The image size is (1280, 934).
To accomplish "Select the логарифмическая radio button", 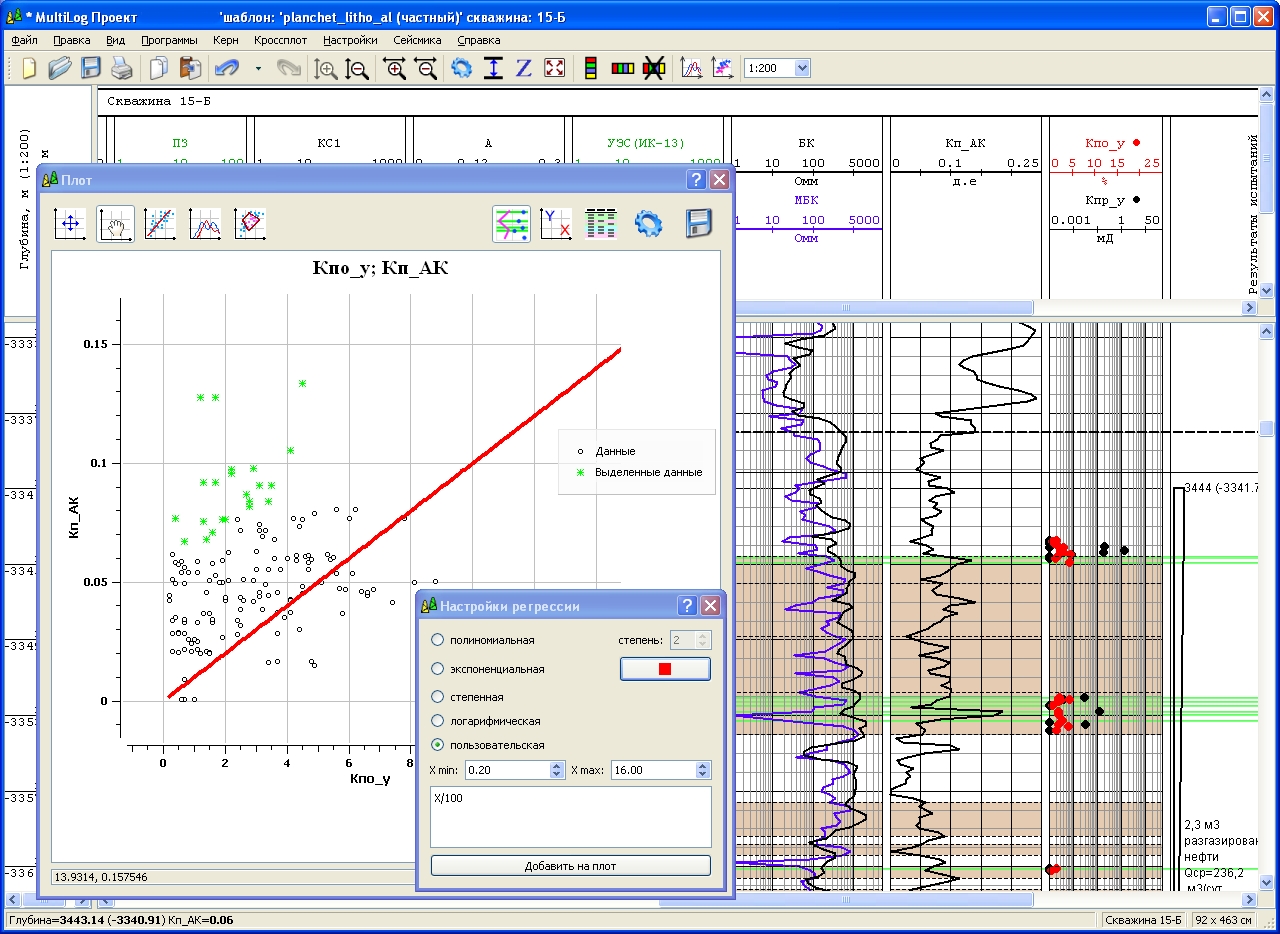I will click(x=437, y=721).
